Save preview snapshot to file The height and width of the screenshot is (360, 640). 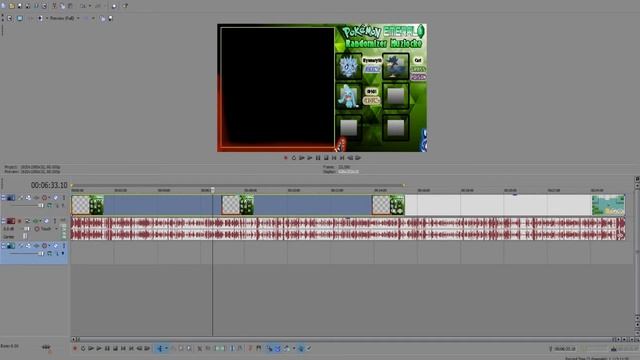point(110,18)
